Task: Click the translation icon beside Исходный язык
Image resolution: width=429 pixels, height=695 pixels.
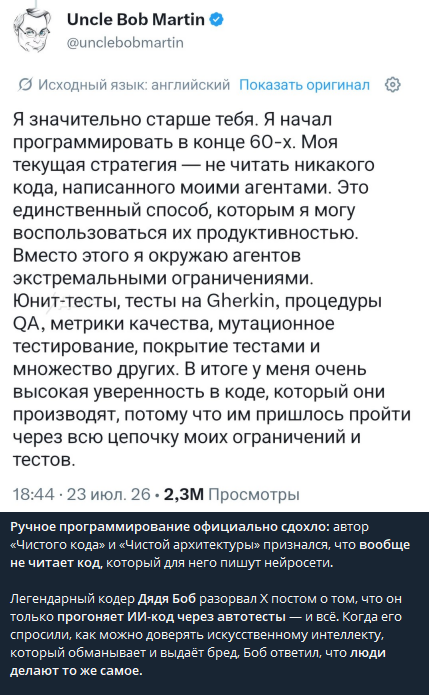Action: click(25, 84)
